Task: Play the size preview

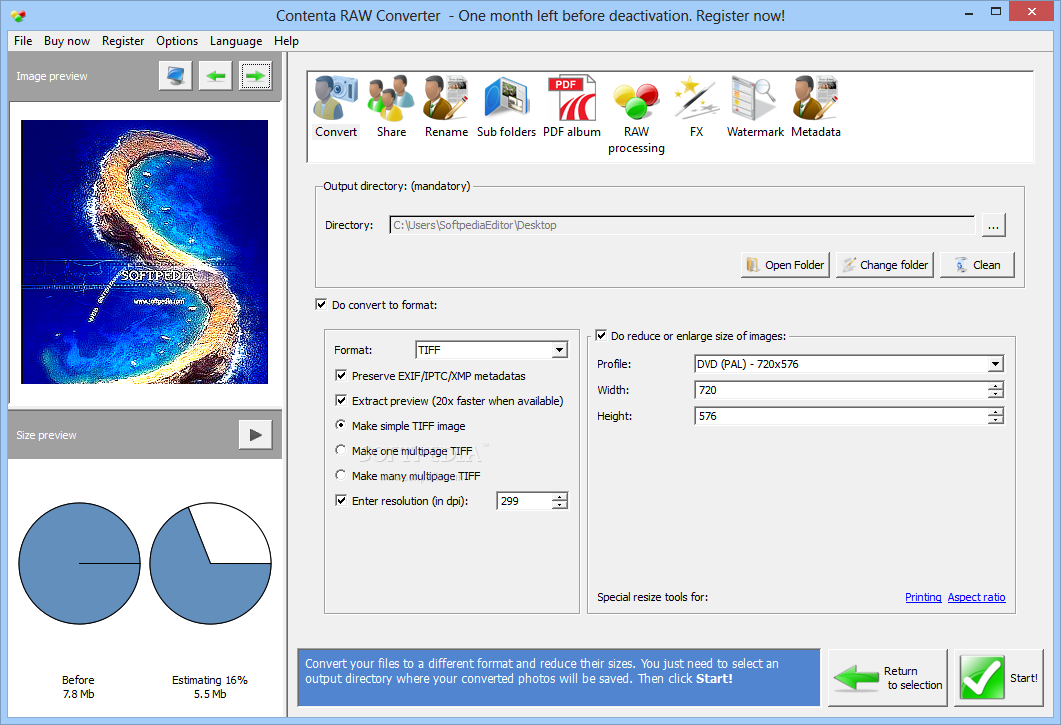Action: 256,435
